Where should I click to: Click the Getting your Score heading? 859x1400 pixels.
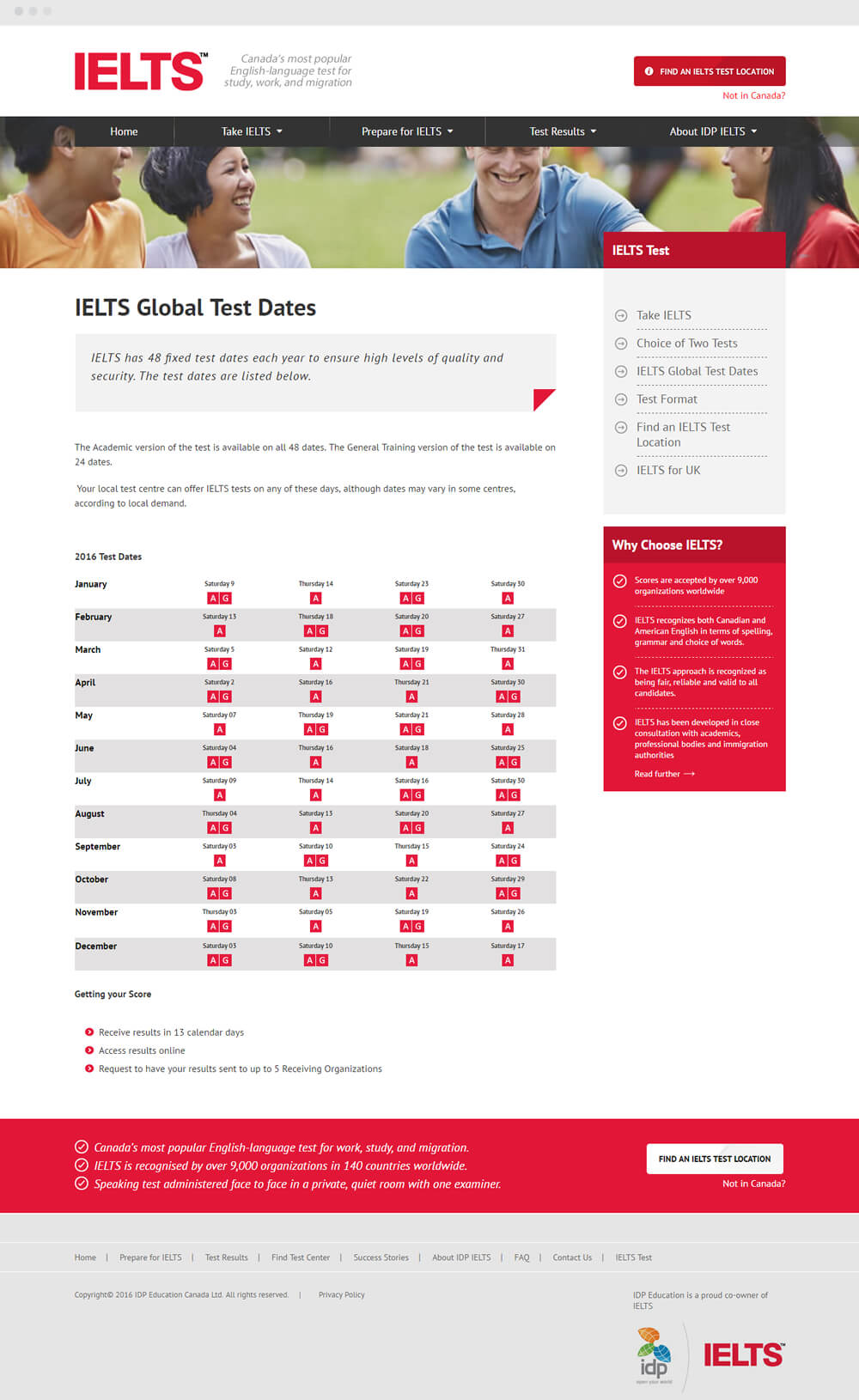point(113,994)
